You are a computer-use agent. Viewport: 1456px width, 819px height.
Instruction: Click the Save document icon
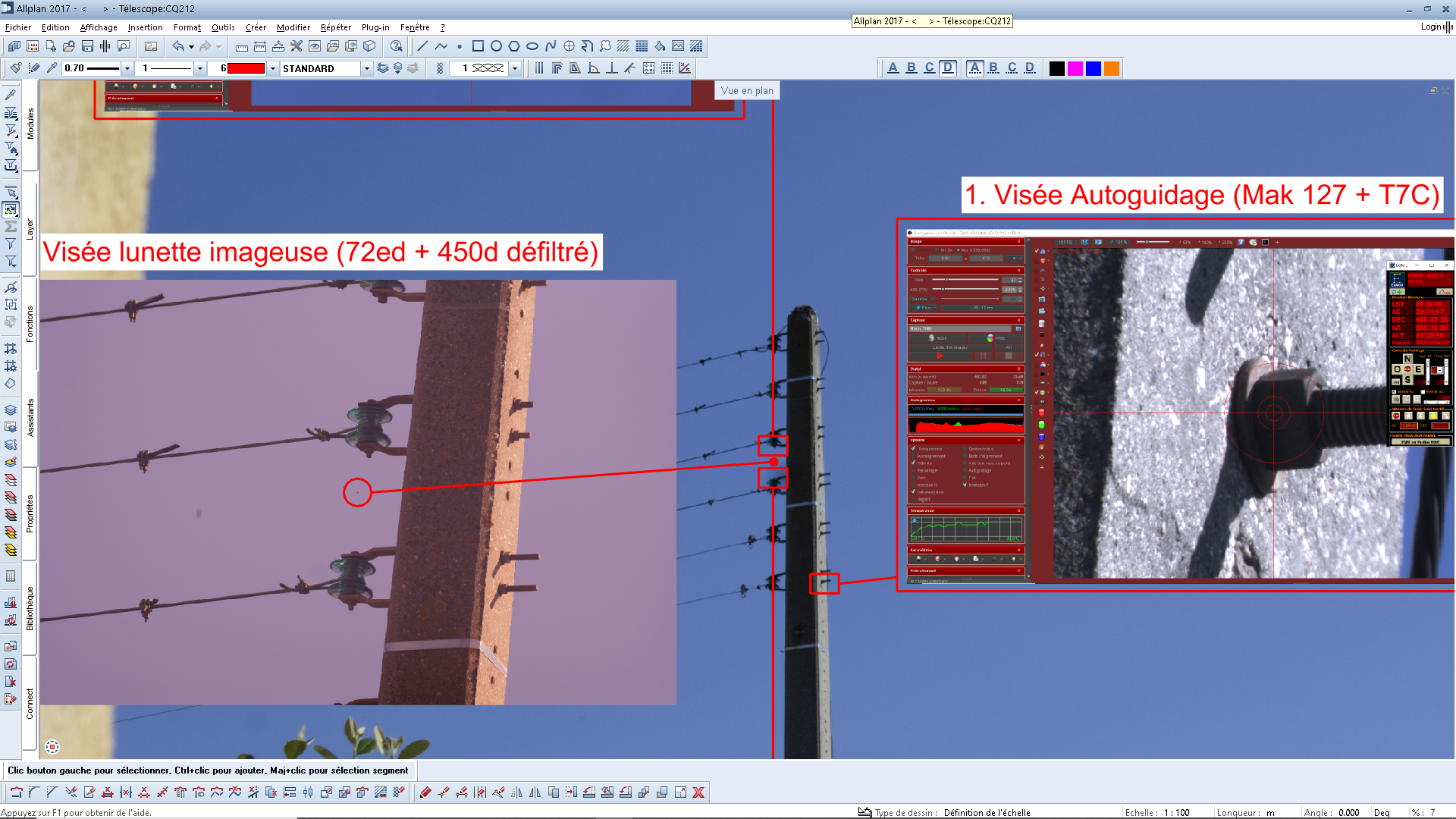pos(87,46)
